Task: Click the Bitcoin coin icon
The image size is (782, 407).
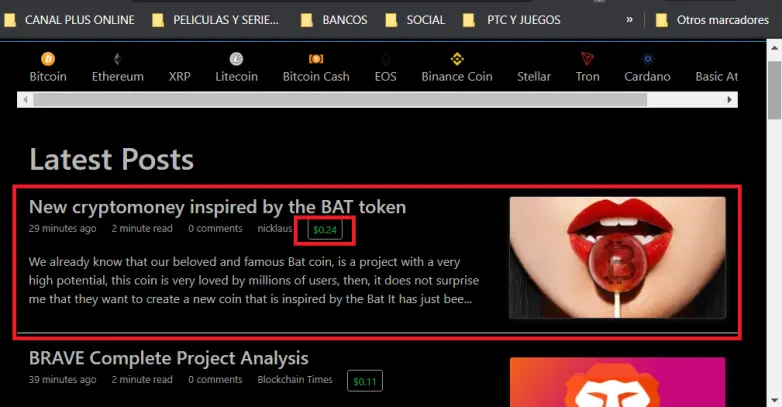Action: (48, 59)
